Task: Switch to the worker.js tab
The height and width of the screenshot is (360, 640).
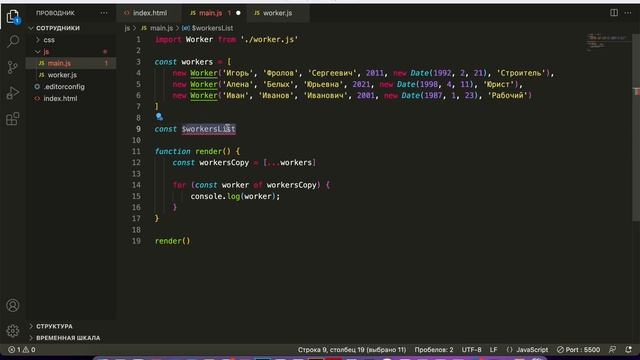Action: click(277, 13)
